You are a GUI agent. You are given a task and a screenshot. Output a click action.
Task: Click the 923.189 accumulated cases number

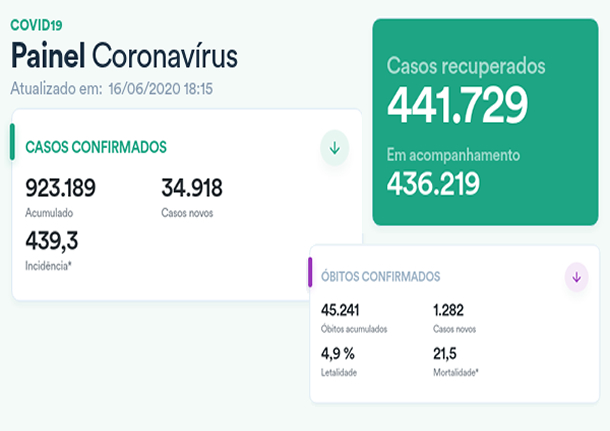(x=67, y=188)
